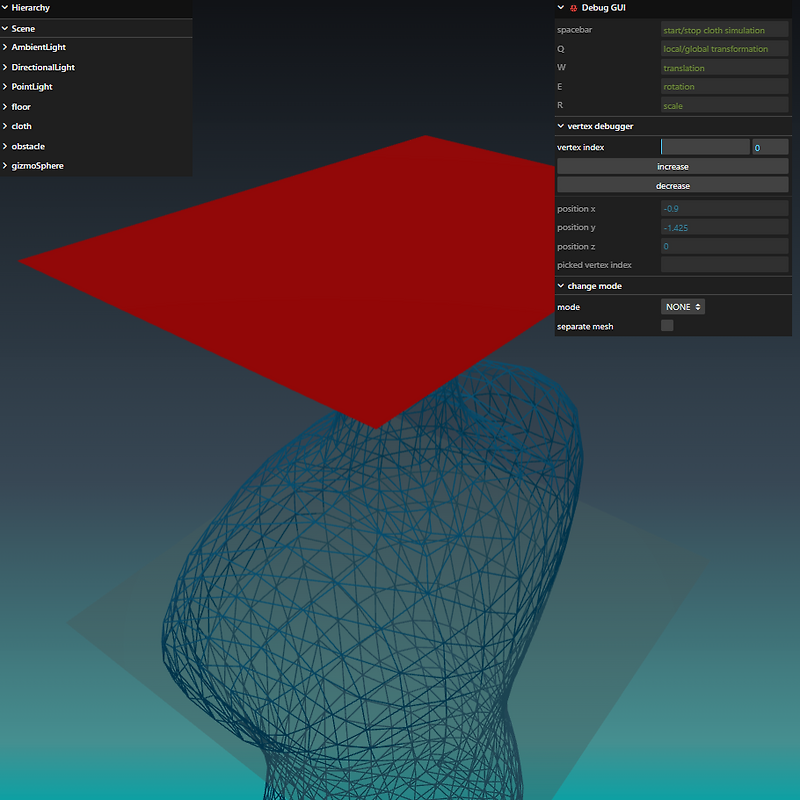This screenshot has height=800, width=800.
Task: Click the vertex index input field
Action: (705, 146)
